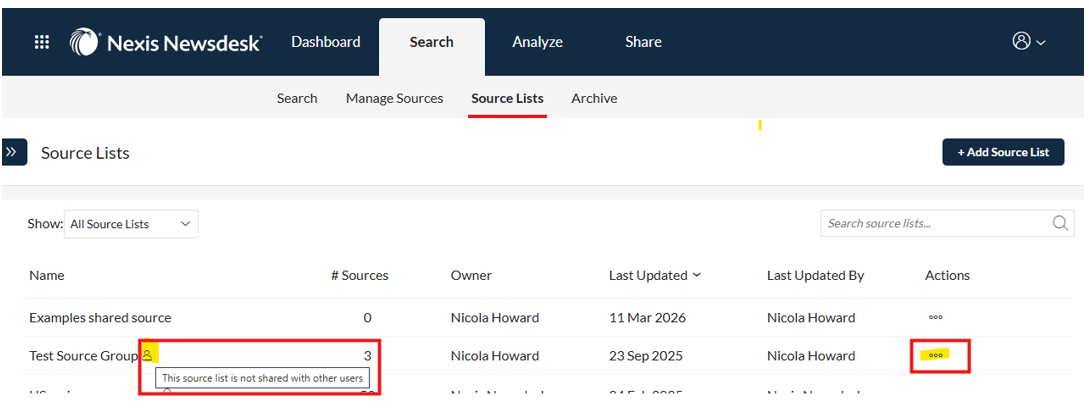Open actions menu for Test Source Group
The height and width of the screenshot is (415, 1089).
coord(936,356)
